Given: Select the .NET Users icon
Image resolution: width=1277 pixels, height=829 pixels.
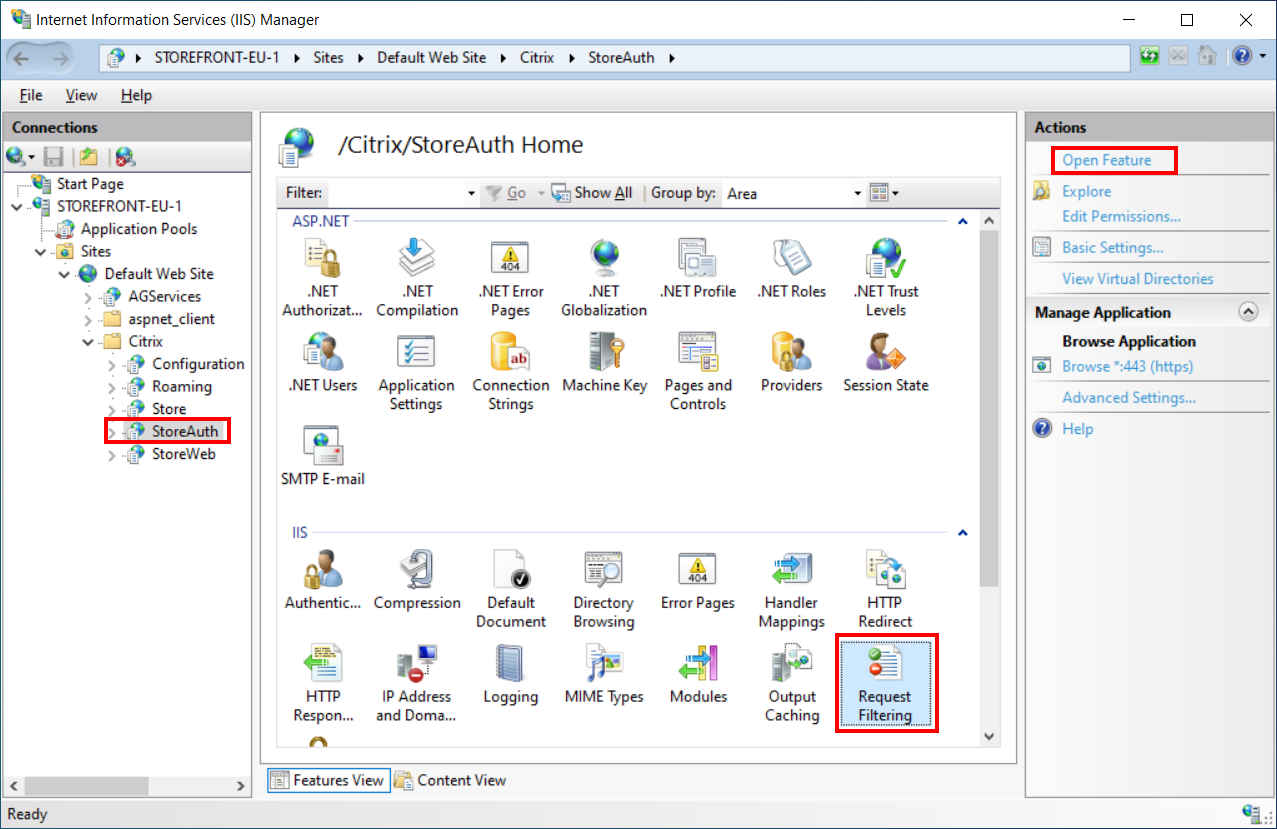Looking at the screenshot, I should pos(323,363).
